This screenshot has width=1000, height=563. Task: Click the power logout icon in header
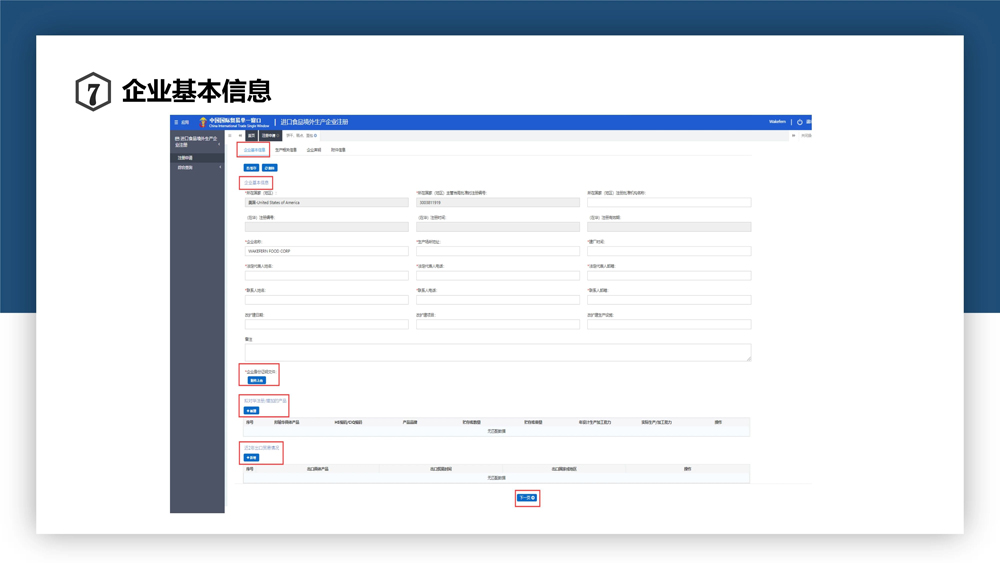799,122
